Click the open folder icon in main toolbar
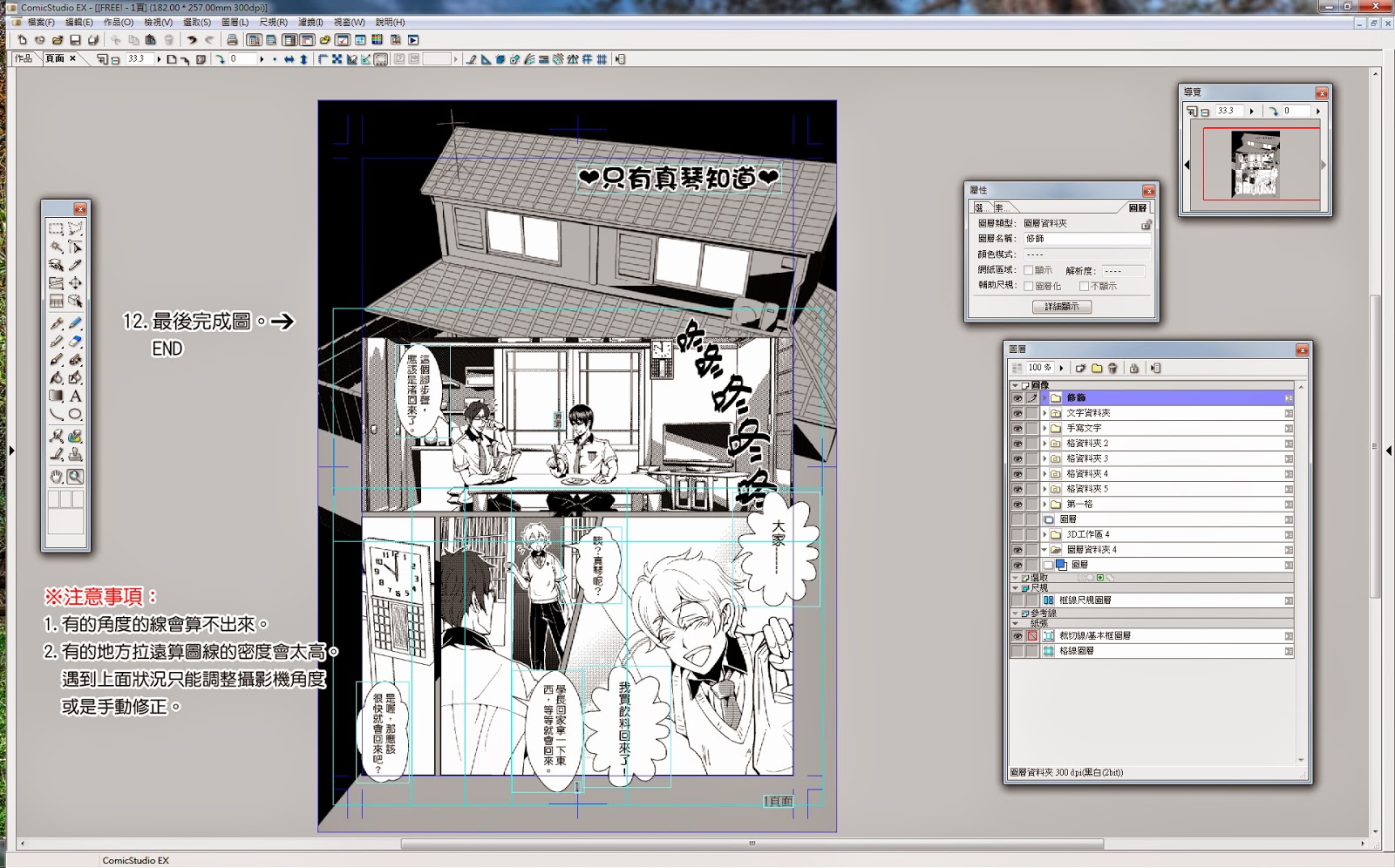Image resolution: width=1395 pixels, height=868 pixels. point(58,40)
